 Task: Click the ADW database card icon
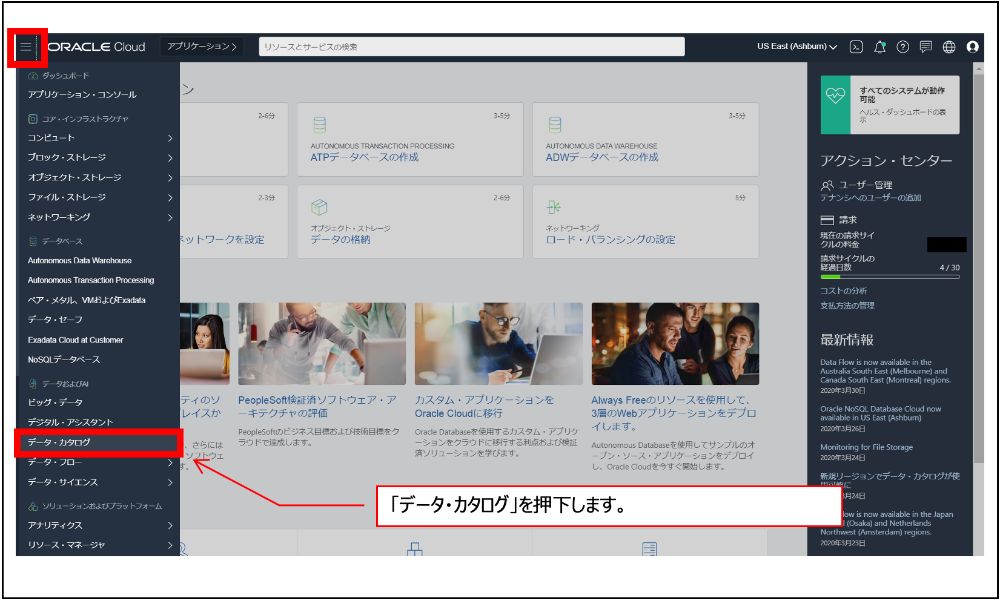(555, 124)
